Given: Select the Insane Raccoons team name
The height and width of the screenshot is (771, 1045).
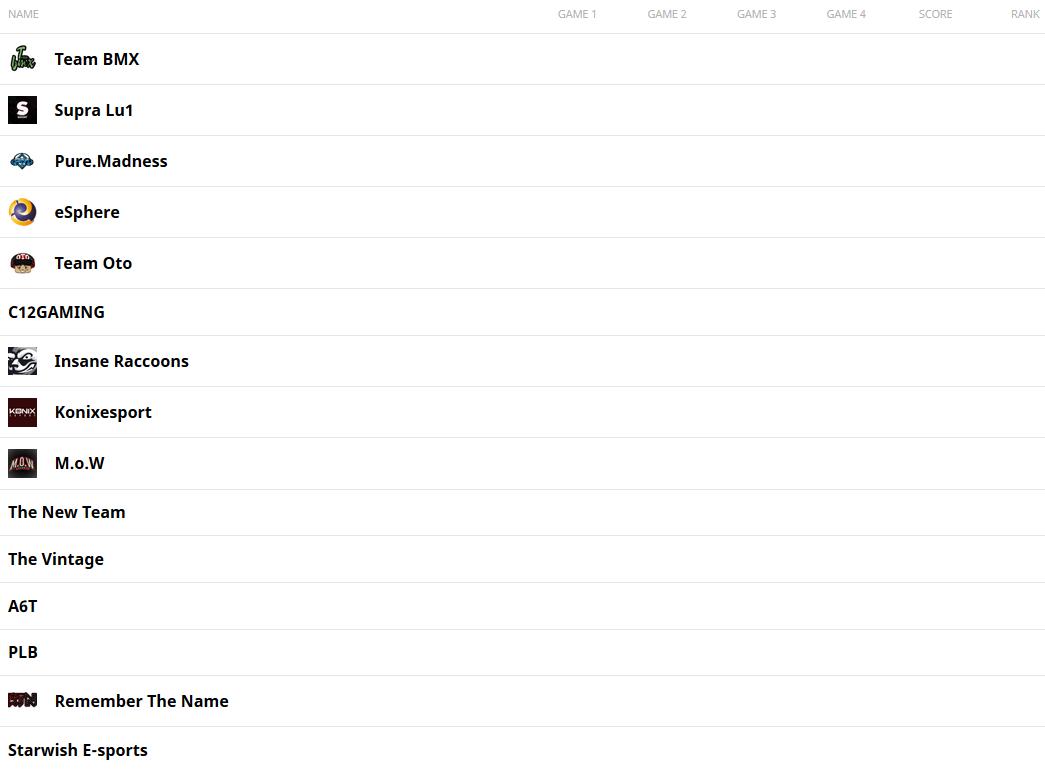Looking at the screenshot, I should coord(121,361).
